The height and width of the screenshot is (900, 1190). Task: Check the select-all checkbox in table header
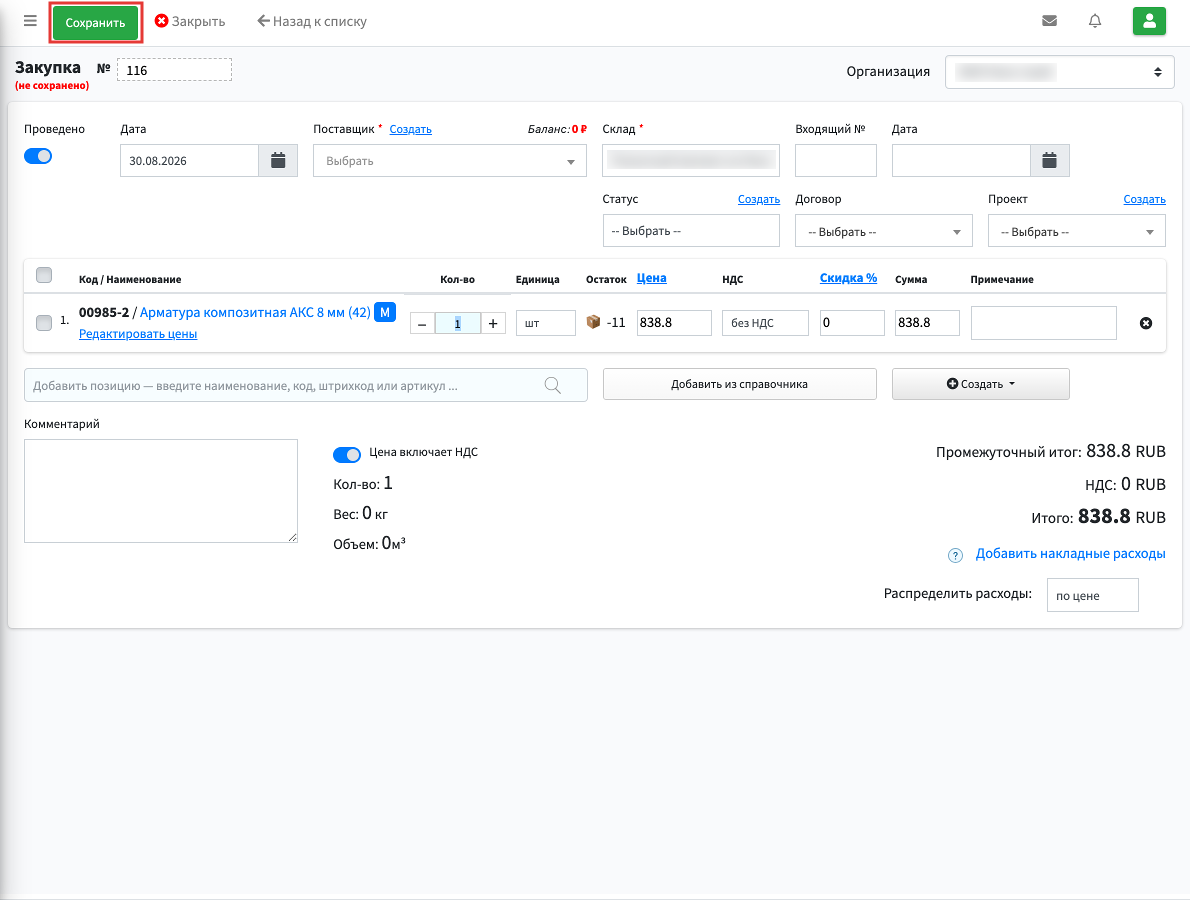(44, 275)
